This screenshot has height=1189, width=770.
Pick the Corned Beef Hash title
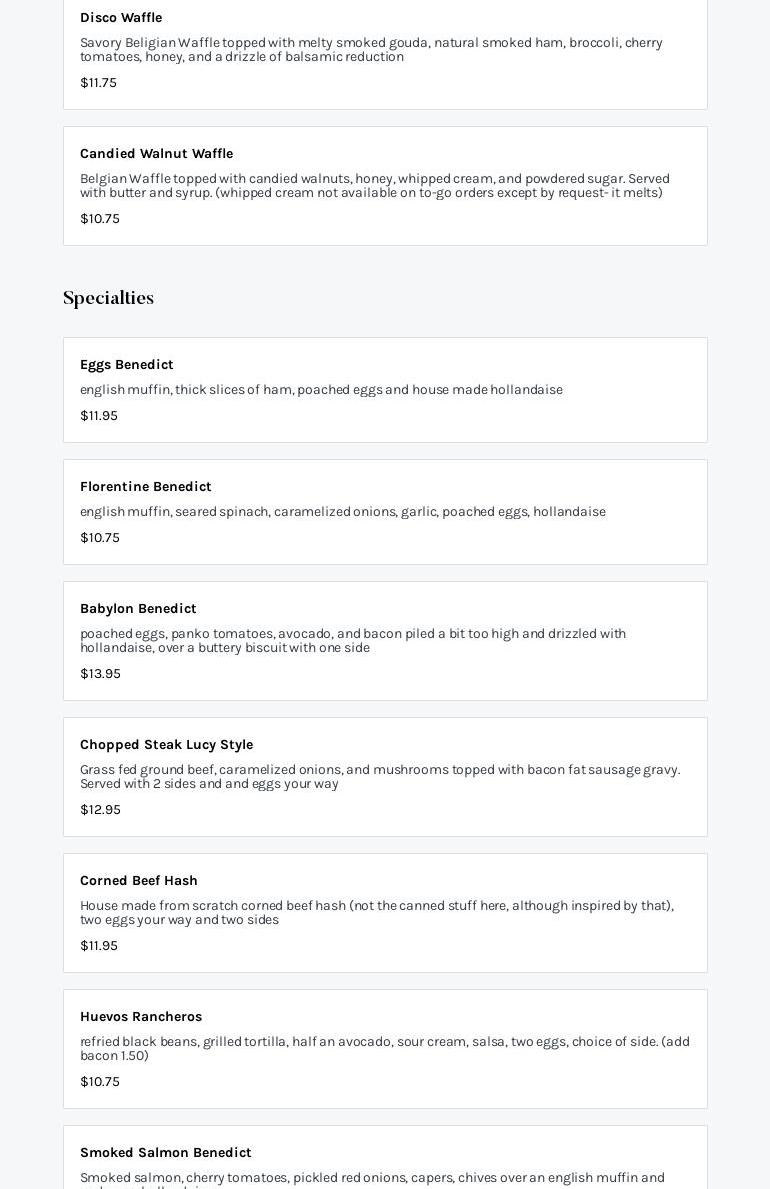[x=139, y=881]
